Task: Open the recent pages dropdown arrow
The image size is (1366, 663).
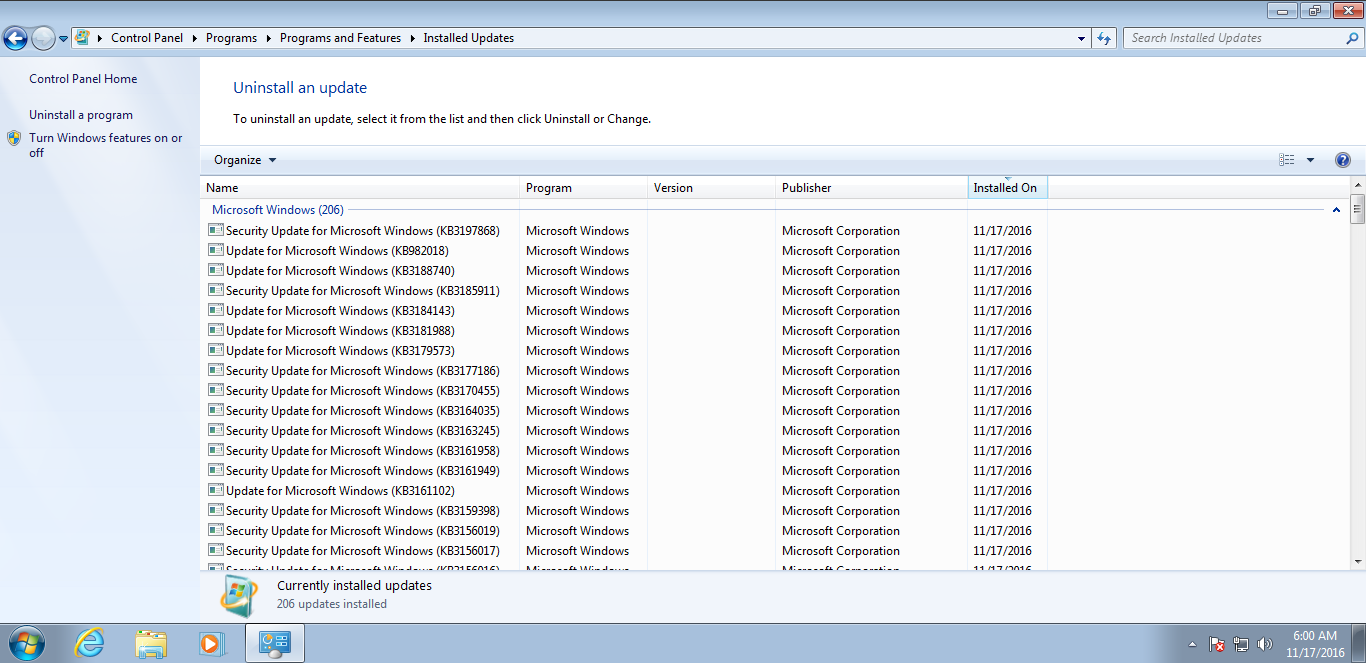Action: pos(64,39)
